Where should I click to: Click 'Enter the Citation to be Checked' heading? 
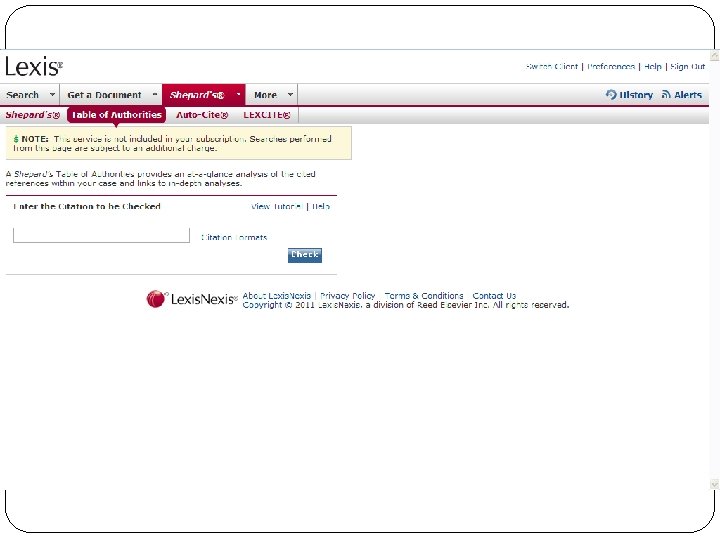87,207
